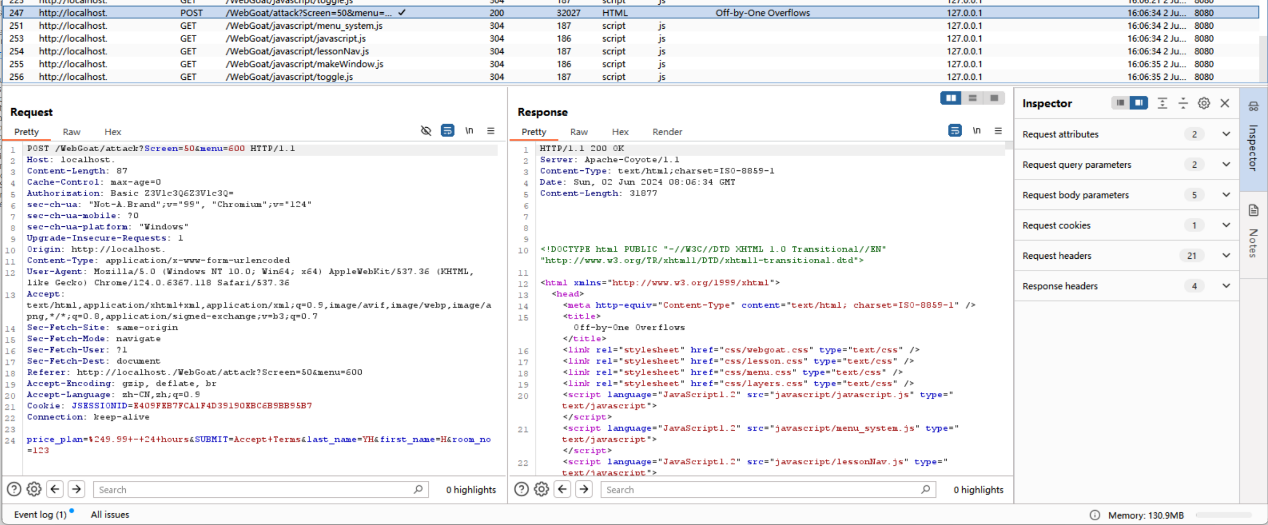Image resolution: width=1268 pixels, height=525 pixels.
Task: Toggle Request pretty-print message format icon
Action: tap(448, 131)
